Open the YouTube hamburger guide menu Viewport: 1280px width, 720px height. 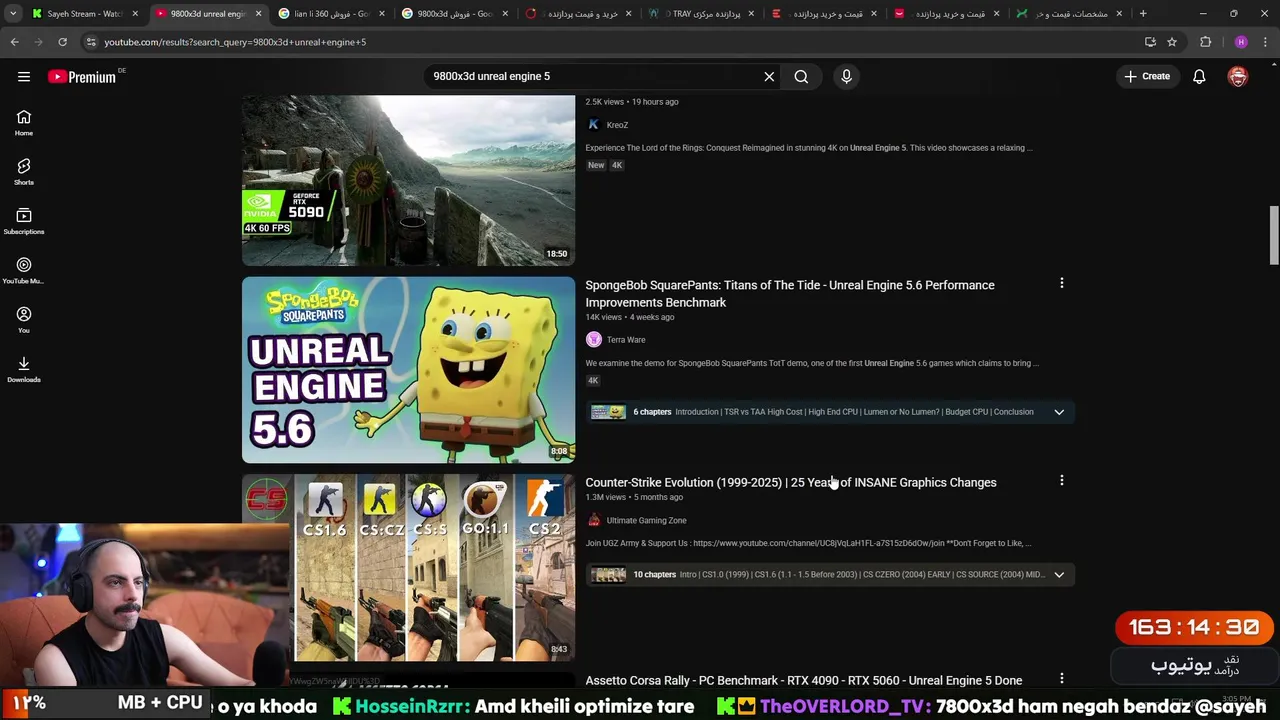coord(24,76)
